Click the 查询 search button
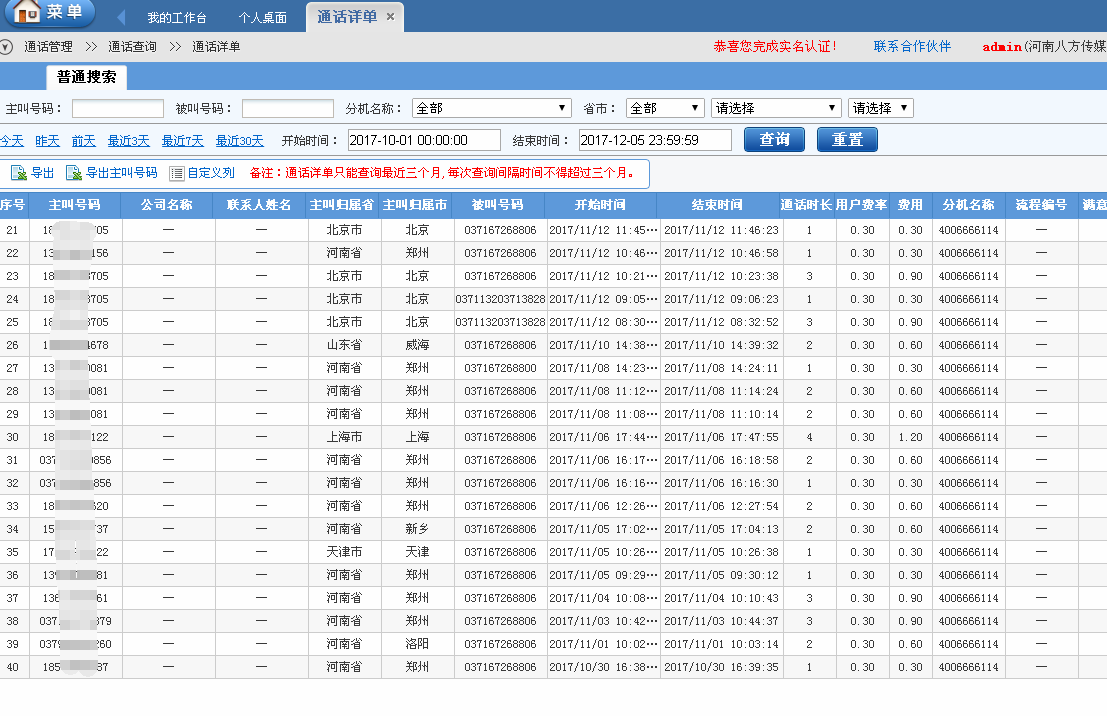This screenshot has width=1107, height=716. (776, 140)
